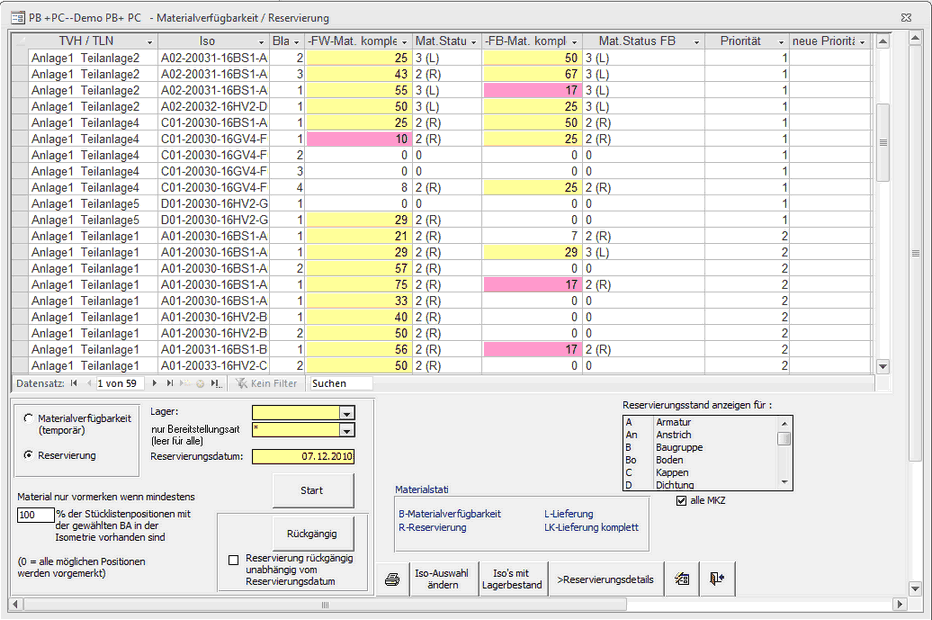Open the Iso column filter arrow

click(x=262, y=42)
